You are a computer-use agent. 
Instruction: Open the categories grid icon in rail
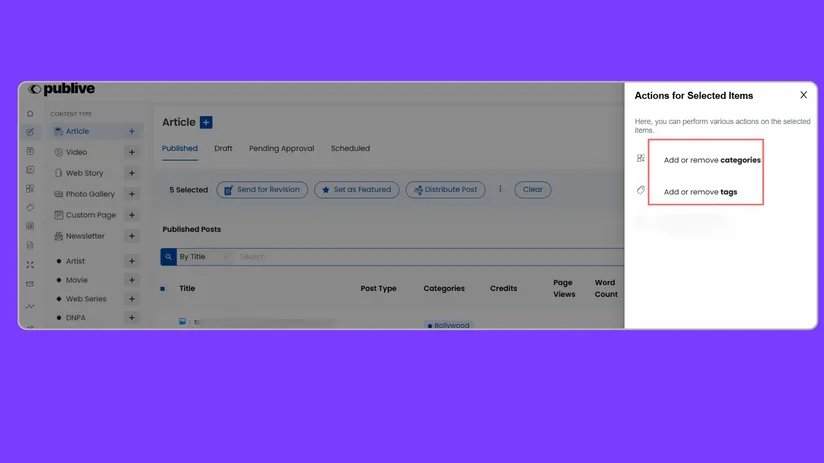30,189
